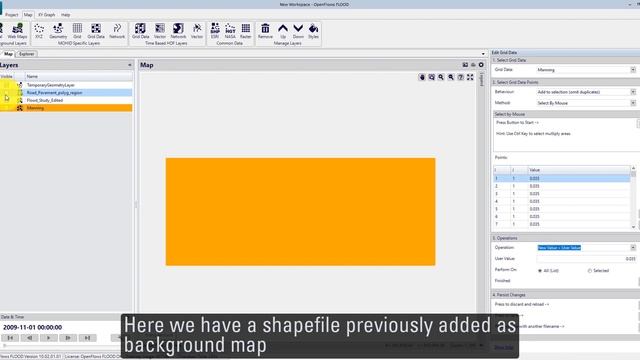Open the Web Maps background layer tool
The height and width of the screenshot is (360, 640).
[x=17, y=31]
